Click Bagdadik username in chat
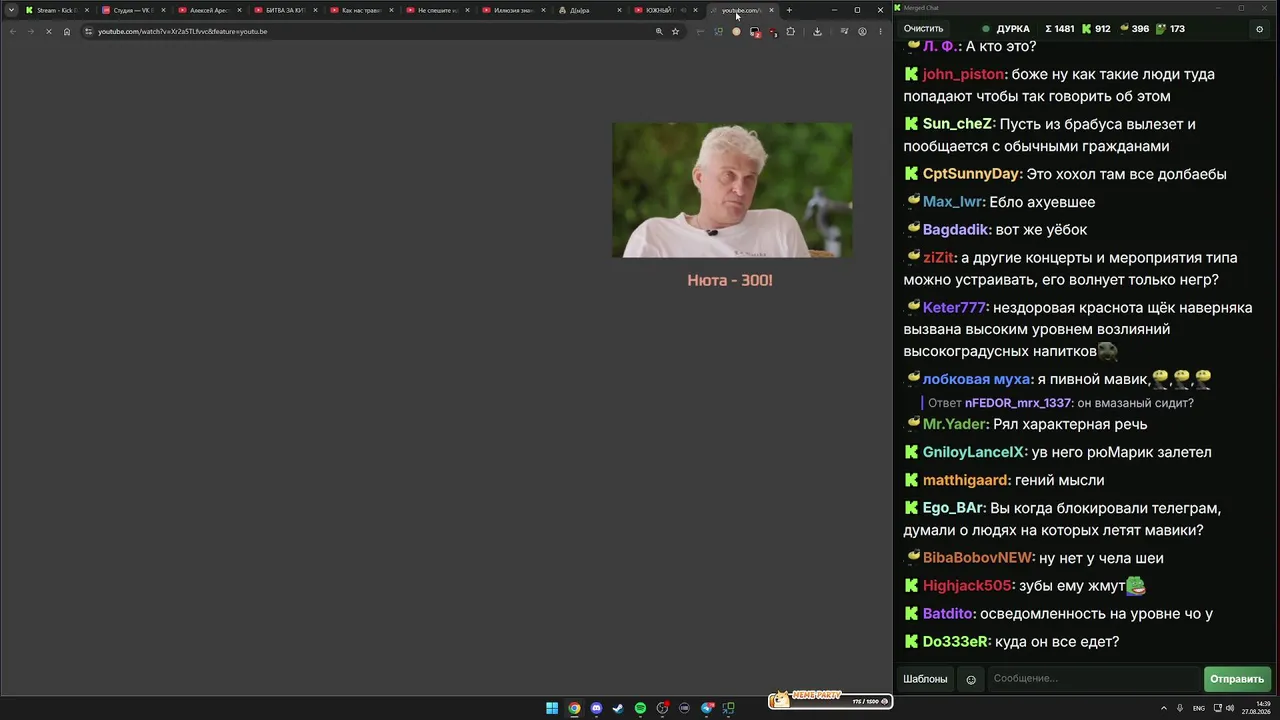This screenshot has height=720, width=1280. click(x=956, y=230)
